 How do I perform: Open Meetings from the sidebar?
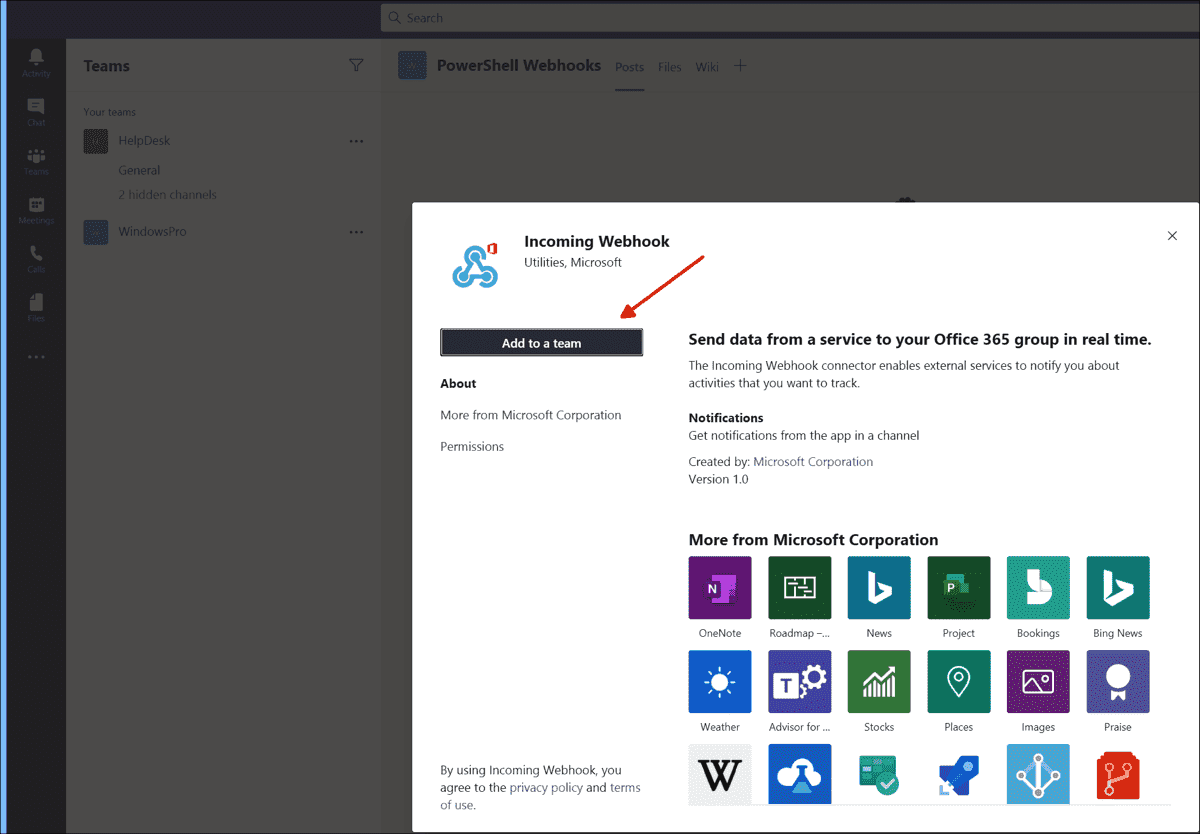(36, 209)
